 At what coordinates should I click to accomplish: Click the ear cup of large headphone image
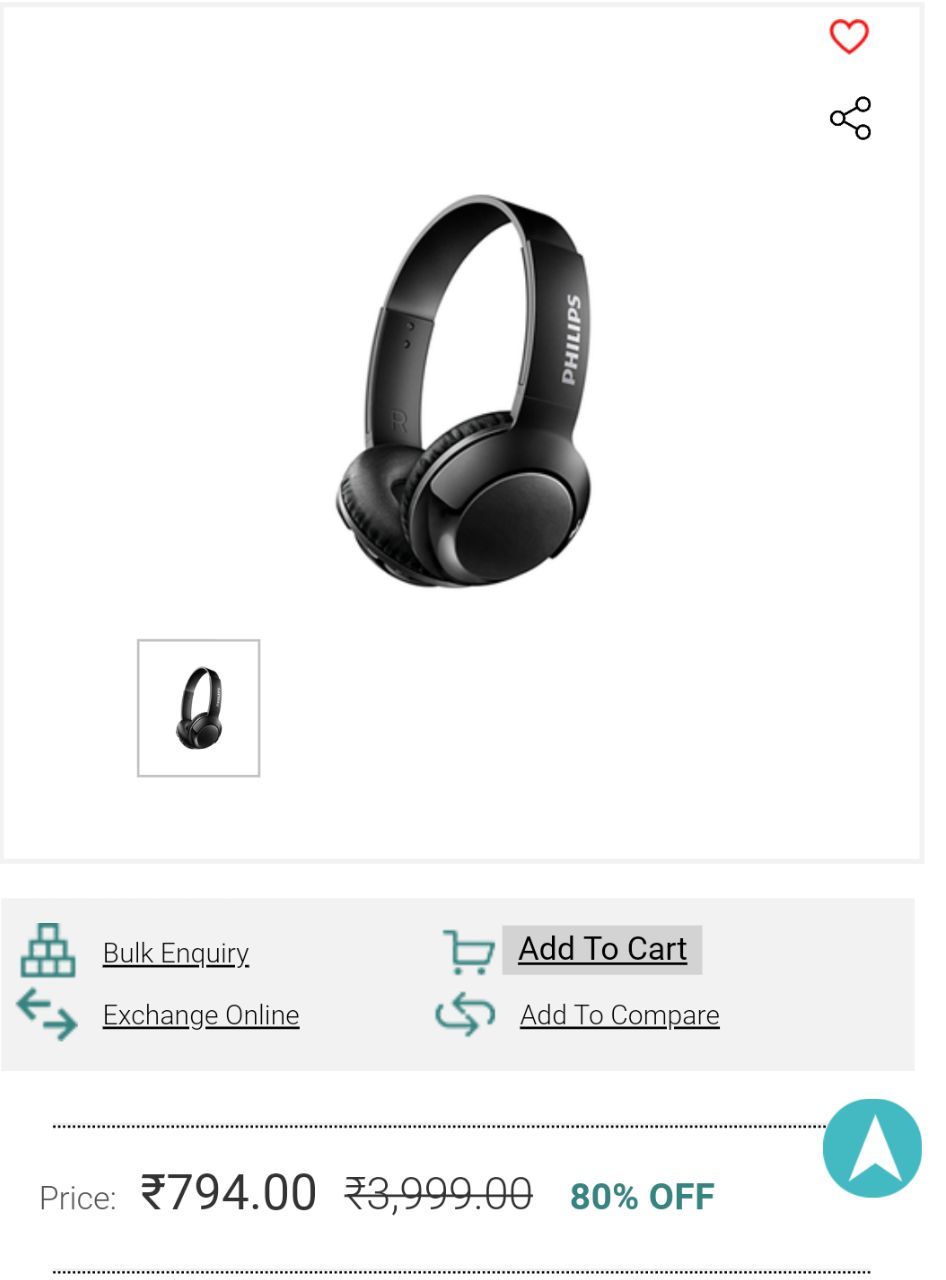tap(510, 517)
